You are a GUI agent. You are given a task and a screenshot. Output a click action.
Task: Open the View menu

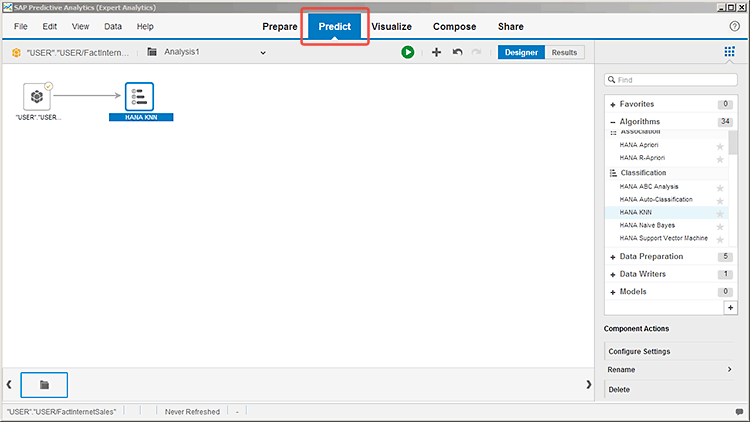(80, 26)
